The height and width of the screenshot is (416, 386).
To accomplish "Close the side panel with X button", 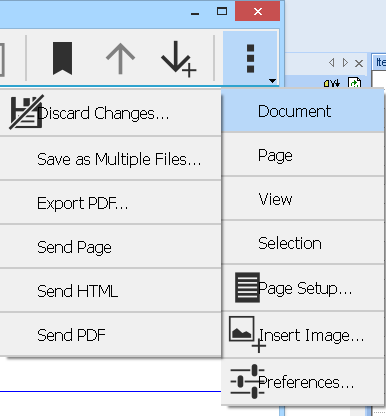I will (359, 63).
